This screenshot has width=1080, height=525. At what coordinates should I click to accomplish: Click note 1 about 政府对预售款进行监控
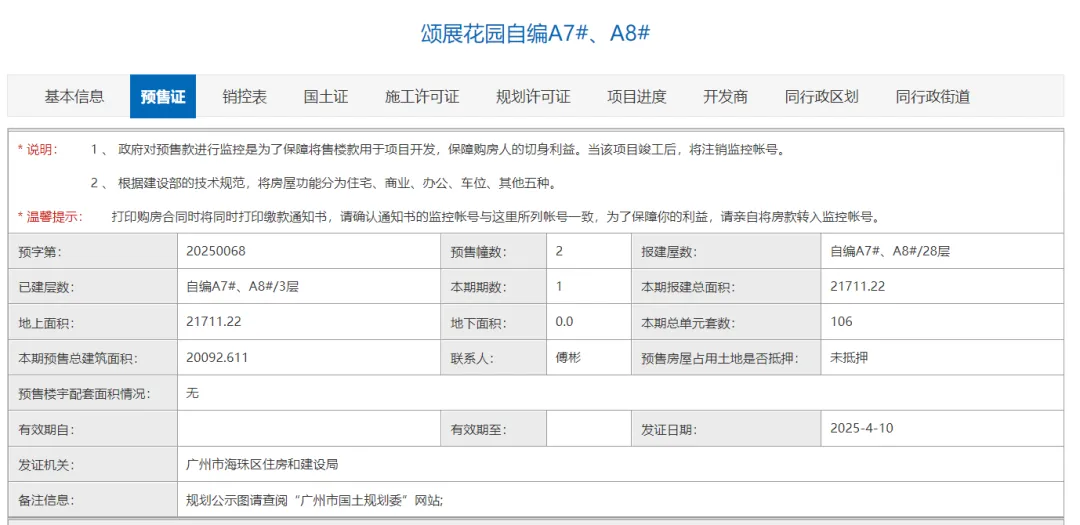point(437,150)
